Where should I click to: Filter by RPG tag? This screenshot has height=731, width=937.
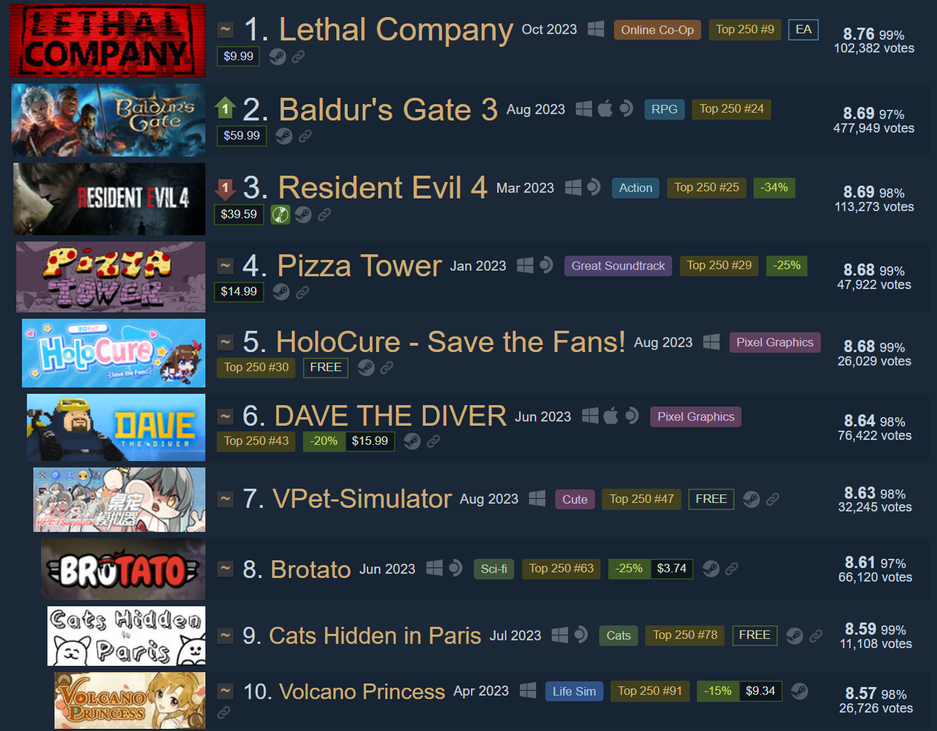pyautogui.click(x=665, y=109)
